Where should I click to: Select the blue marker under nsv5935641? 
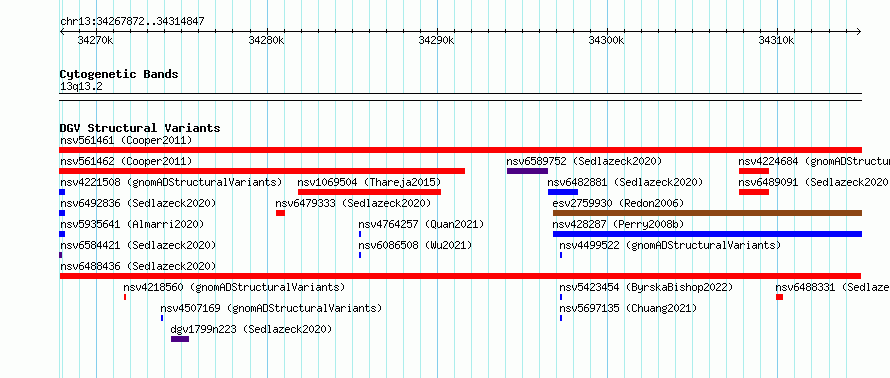tap(62, 234)
